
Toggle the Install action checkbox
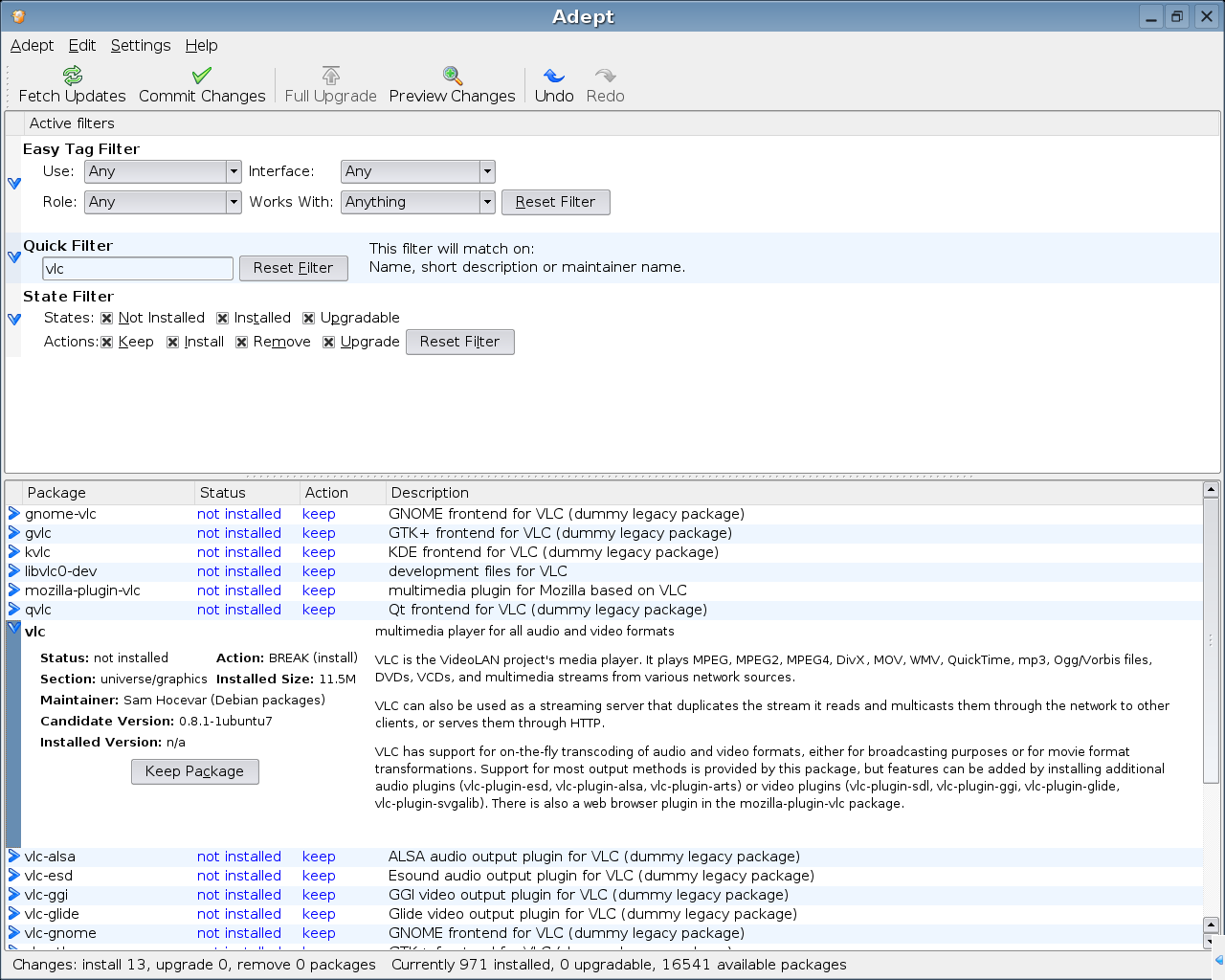[x=173, y=343]
